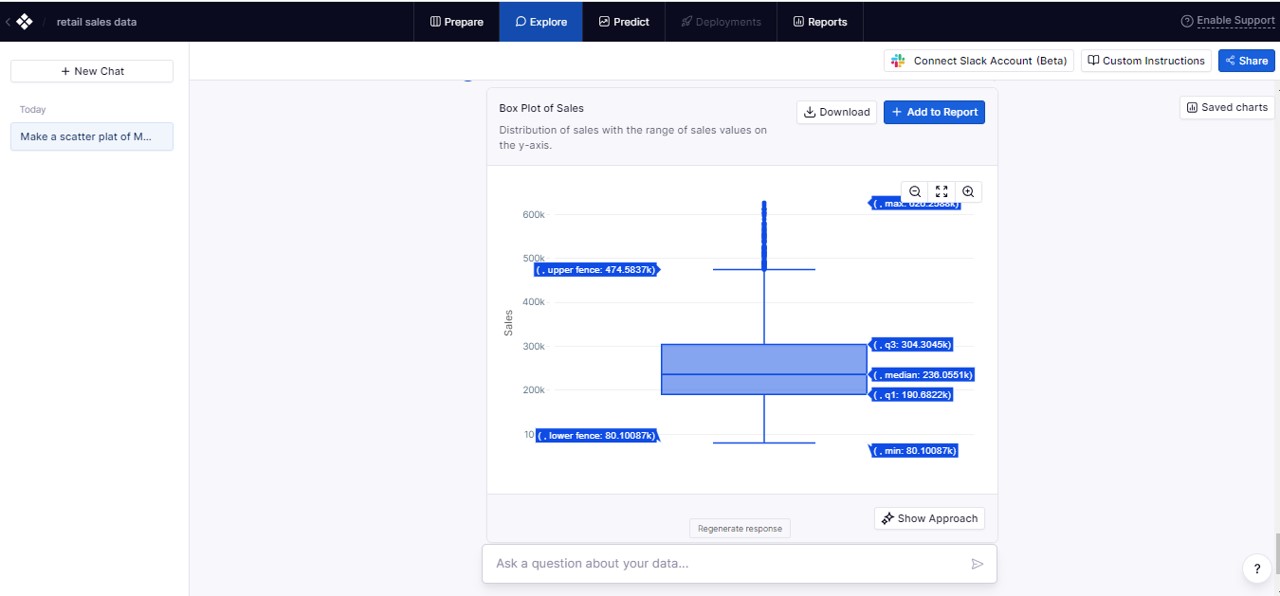Screen dimensions: 1280x596
Task: Expand the Show Approach section
Action: tap(929, 518)
